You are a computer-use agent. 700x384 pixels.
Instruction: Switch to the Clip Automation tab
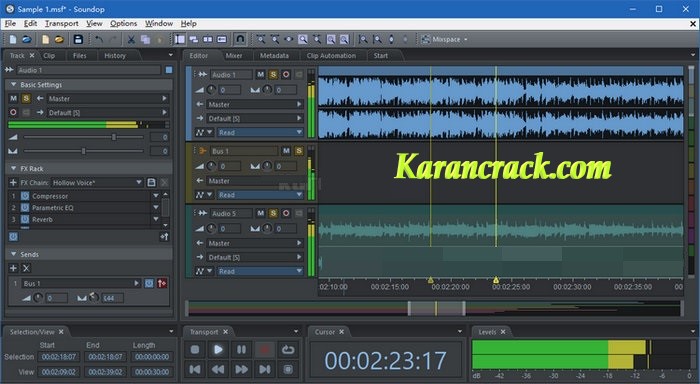pos(331,55)
